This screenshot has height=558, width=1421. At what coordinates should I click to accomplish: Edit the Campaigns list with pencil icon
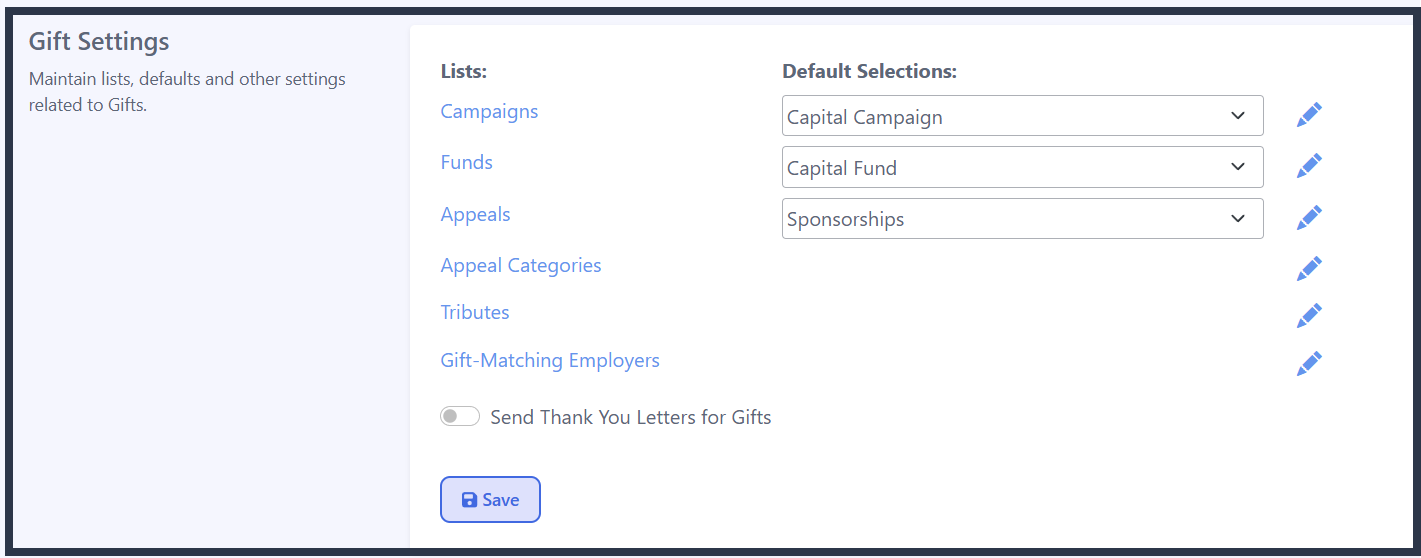pyautogui.click(x=1309, y=115)
